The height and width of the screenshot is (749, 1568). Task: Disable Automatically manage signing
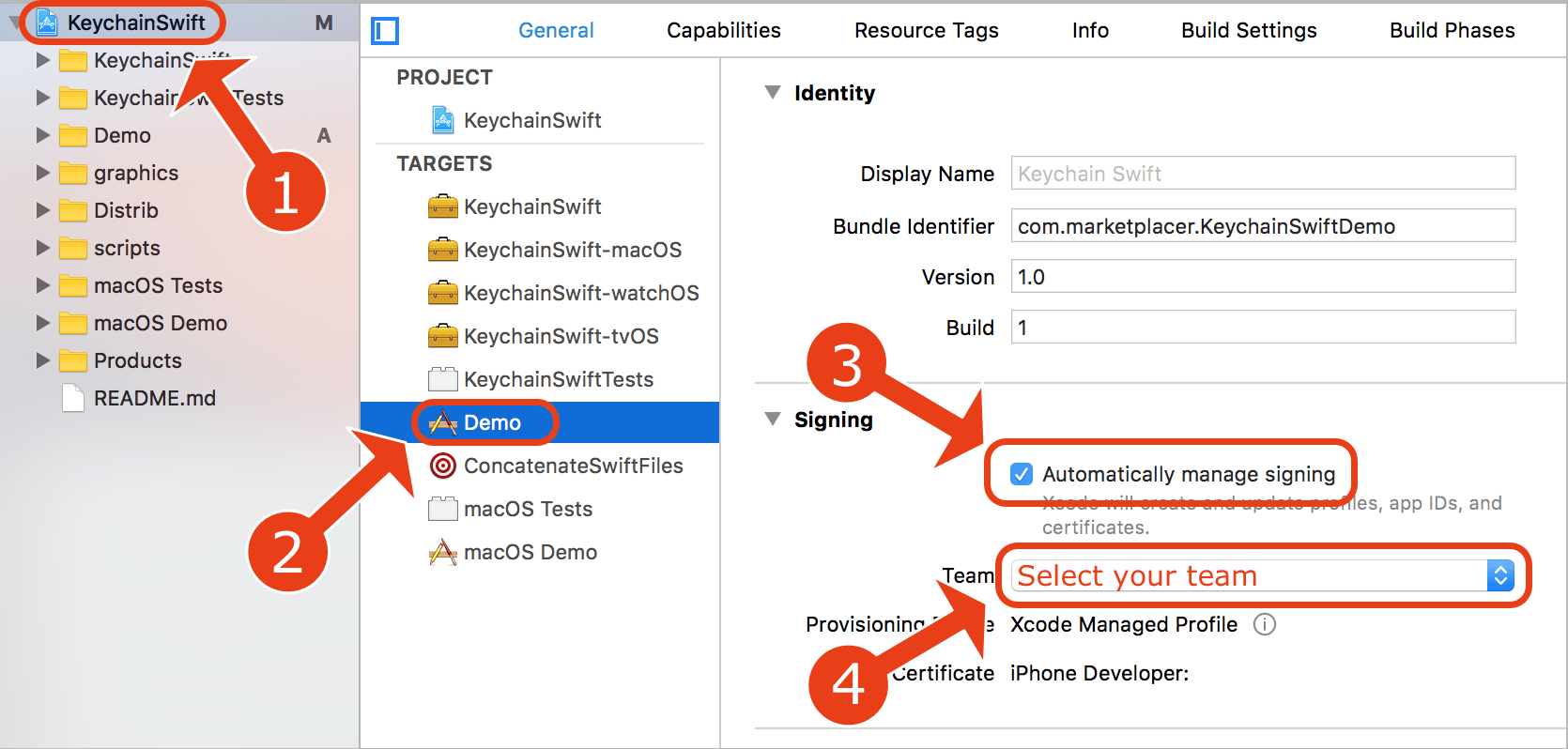coord(1021,474)
